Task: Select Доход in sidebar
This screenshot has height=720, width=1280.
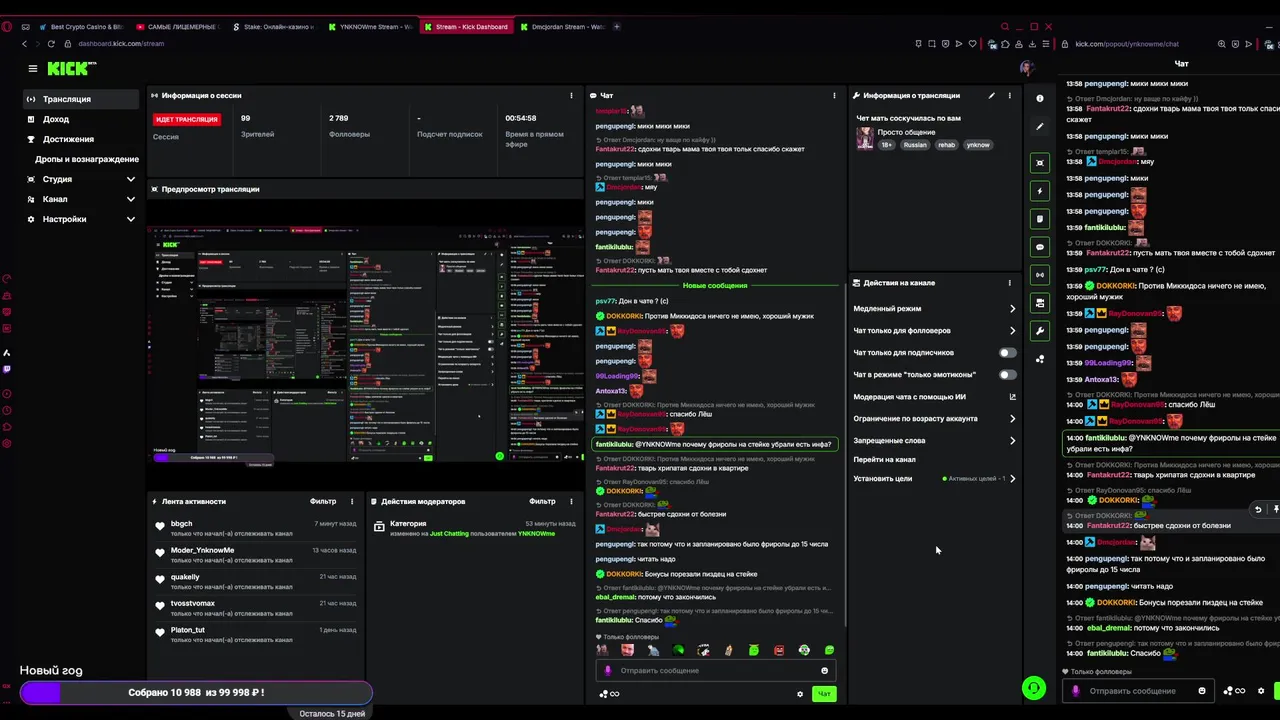Action: (82, 119)
